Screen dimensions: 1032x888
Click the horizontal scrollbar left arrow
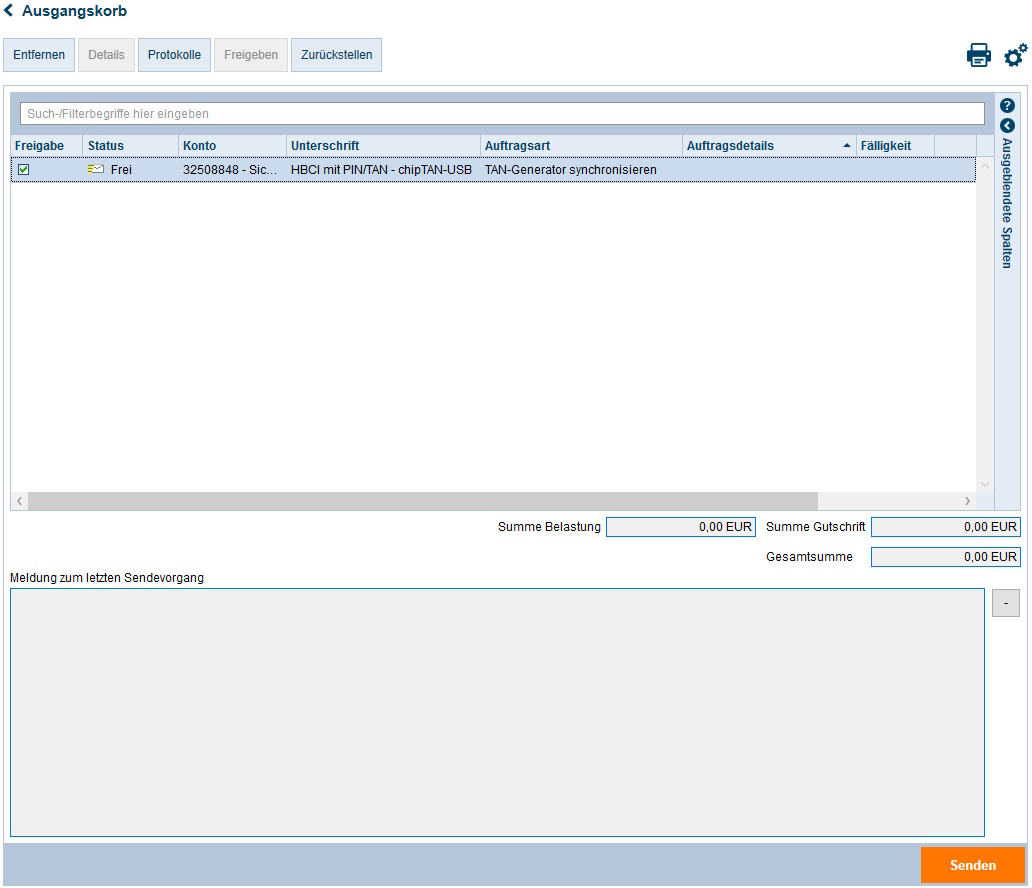pyautogui.click(x=20, y=501)
